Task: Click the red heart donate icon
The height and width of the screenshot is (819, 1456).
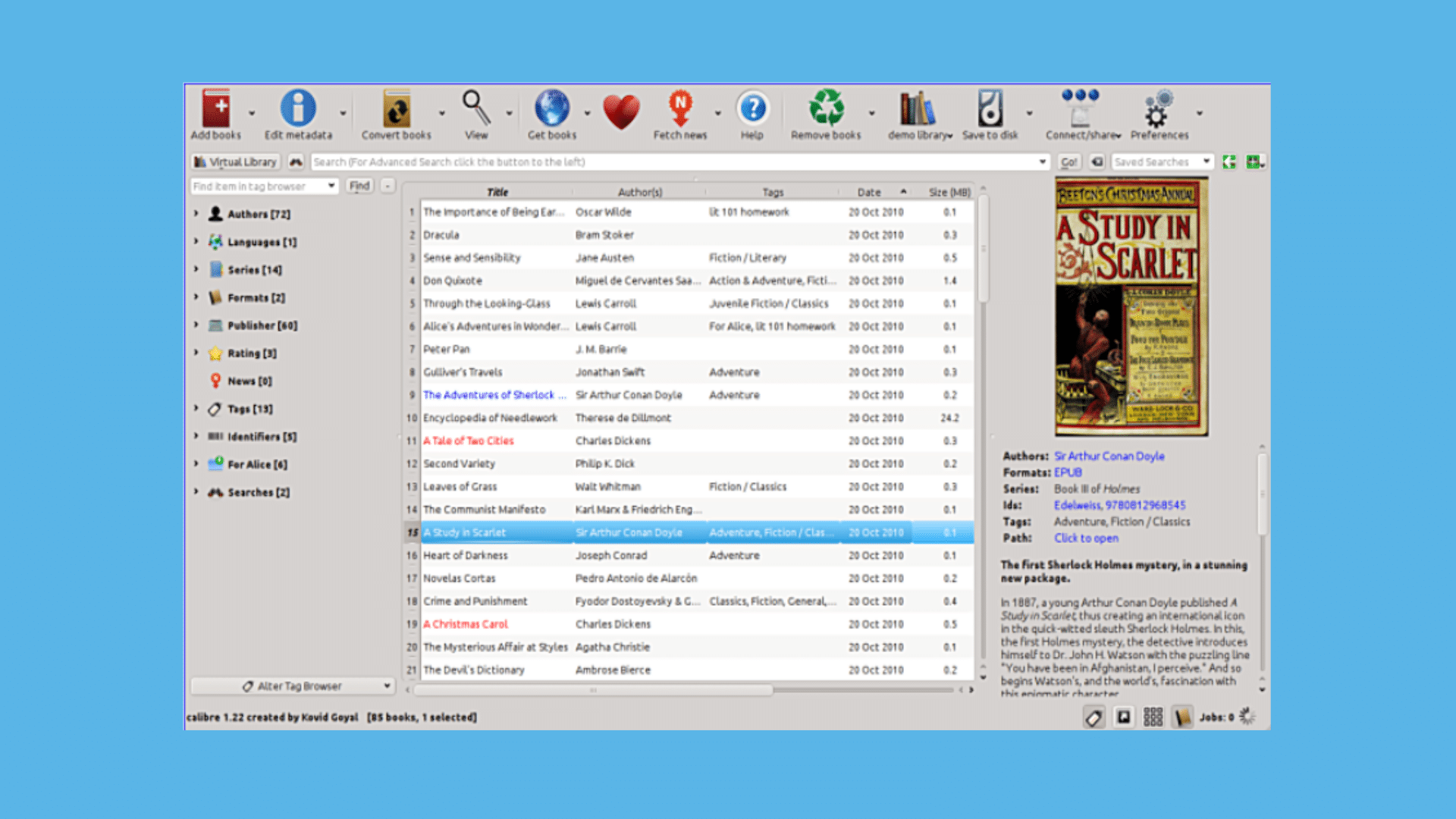Action: click(621, 112)
